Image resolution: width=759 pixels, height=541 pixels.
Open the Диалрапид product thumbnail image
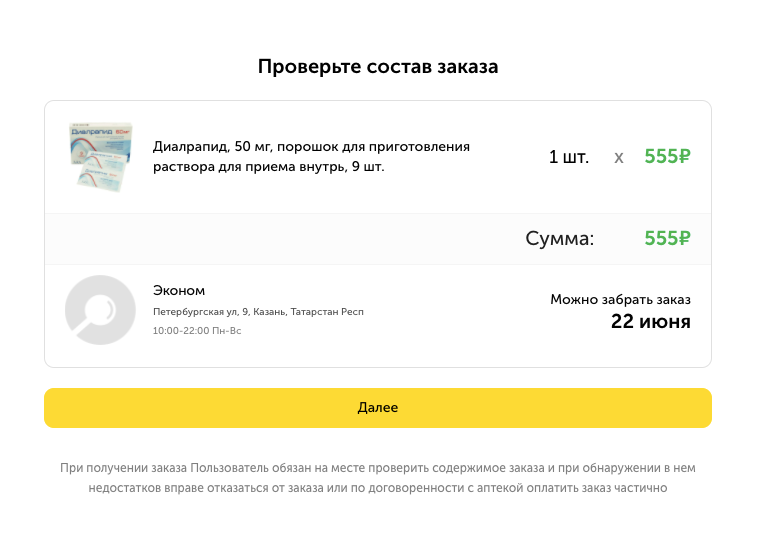[101, 157]
